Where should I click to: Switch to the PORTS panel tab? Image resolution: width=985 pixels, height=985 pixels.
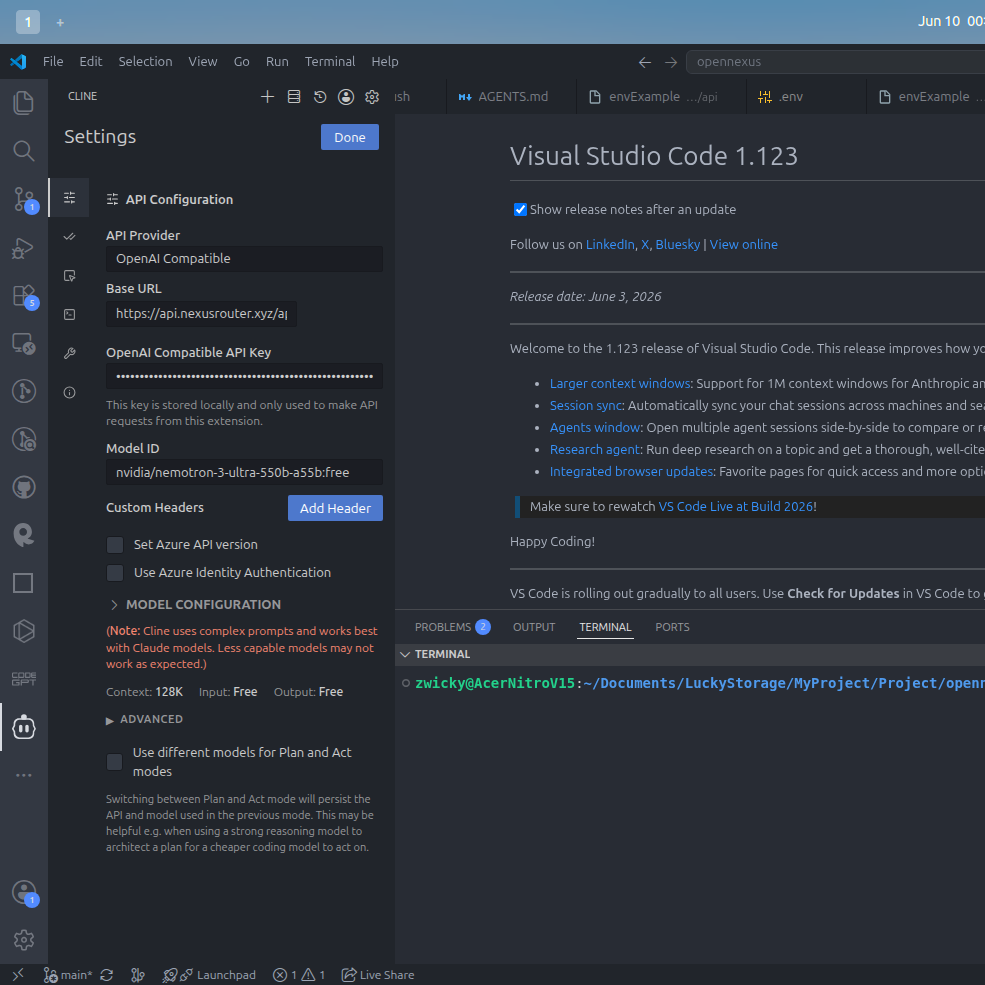click(672, 627)
